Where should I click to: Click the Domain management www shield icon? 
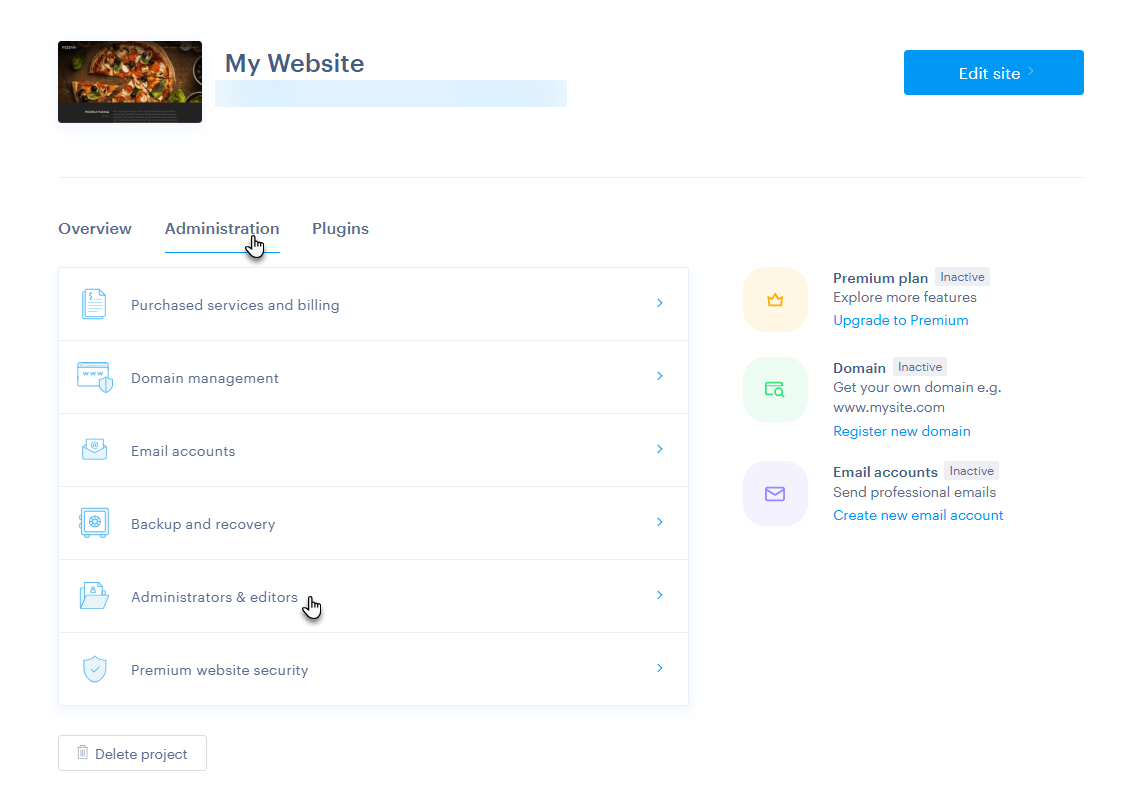click(95, 377)
